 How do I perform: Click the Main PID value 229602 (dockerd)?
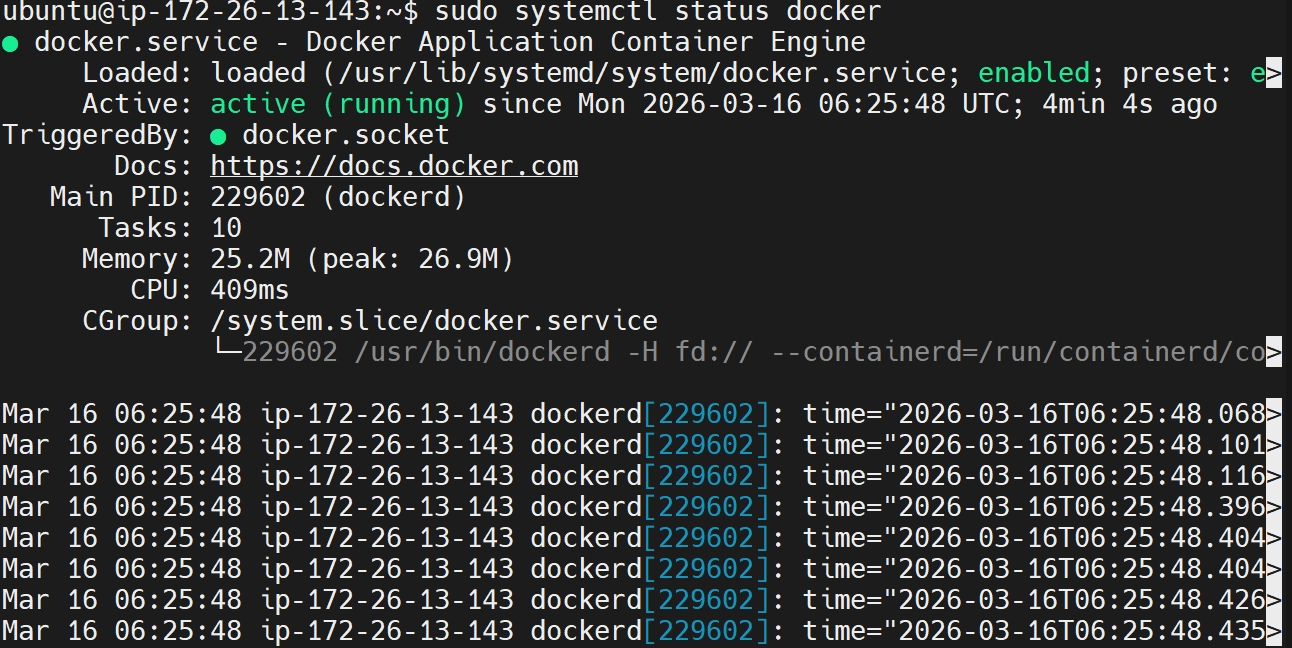click(x=338, y=197)
